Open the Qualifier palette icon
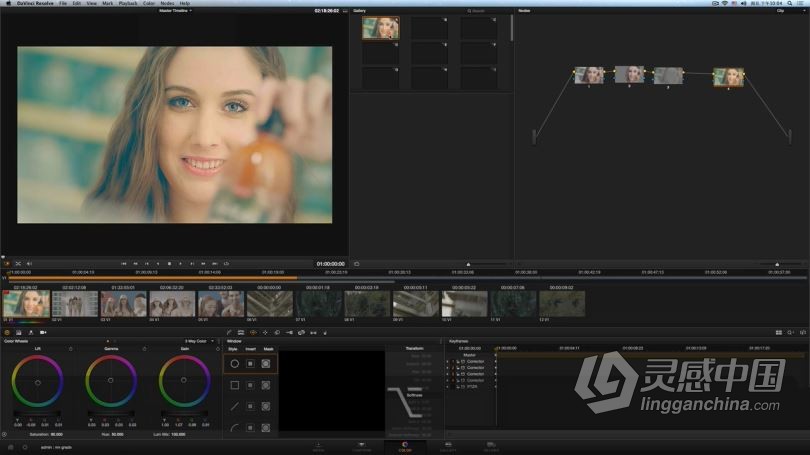 coord(241,333)
